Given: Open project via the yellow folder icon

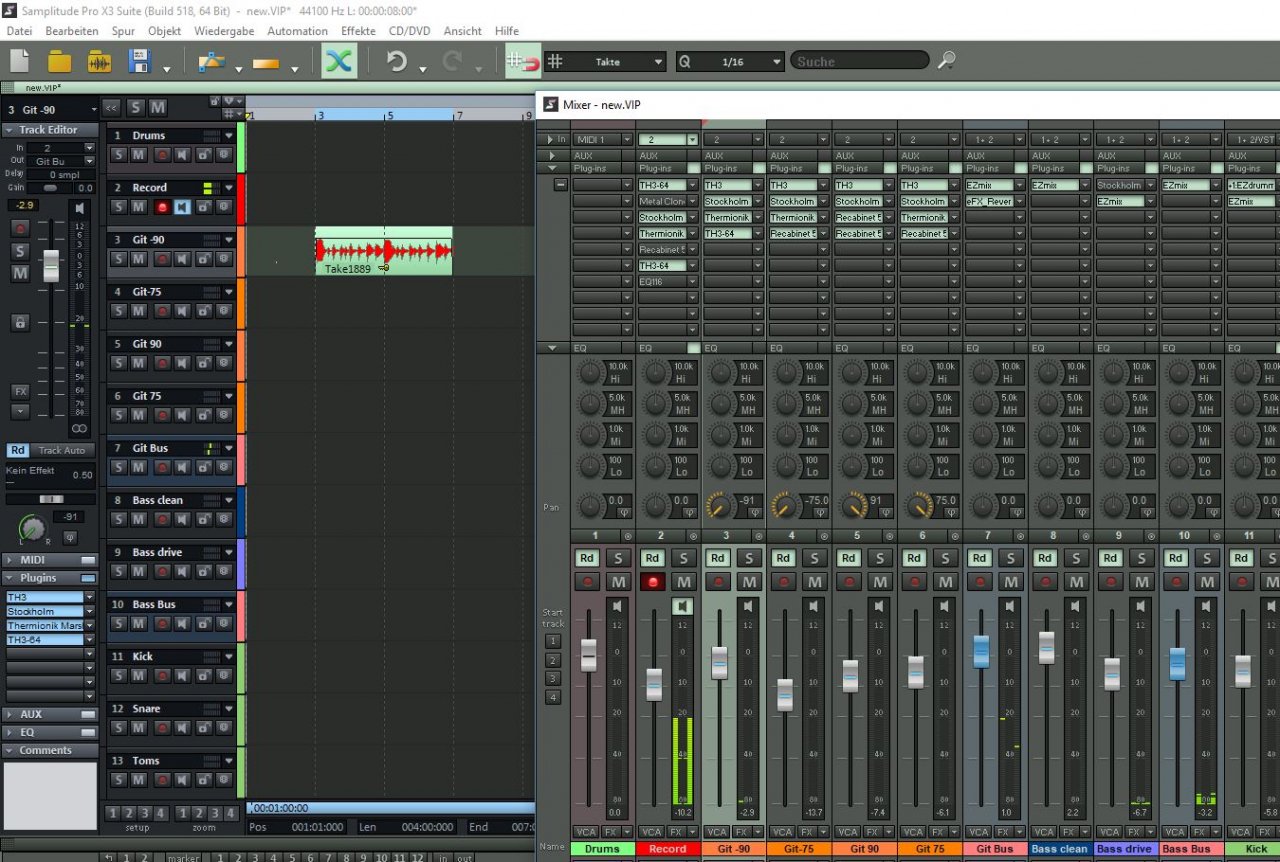Looking at the screenshot, I should (60, 61).
